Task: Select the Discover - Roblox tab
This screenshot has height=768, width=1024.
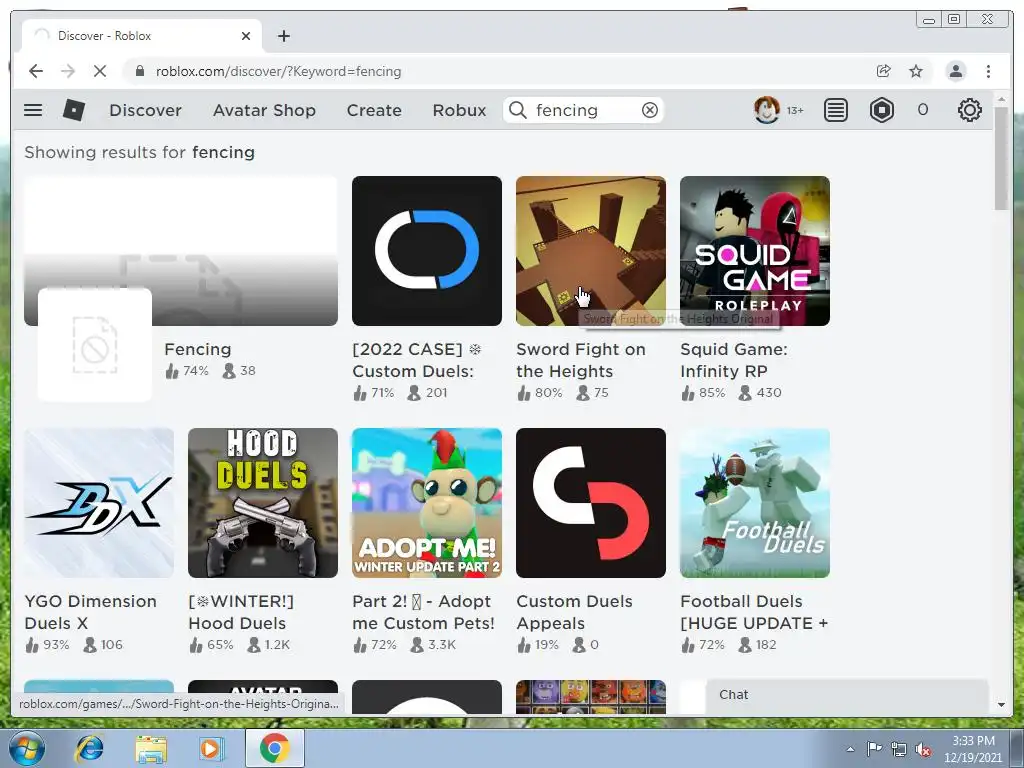Action: [x=142, y=36]
